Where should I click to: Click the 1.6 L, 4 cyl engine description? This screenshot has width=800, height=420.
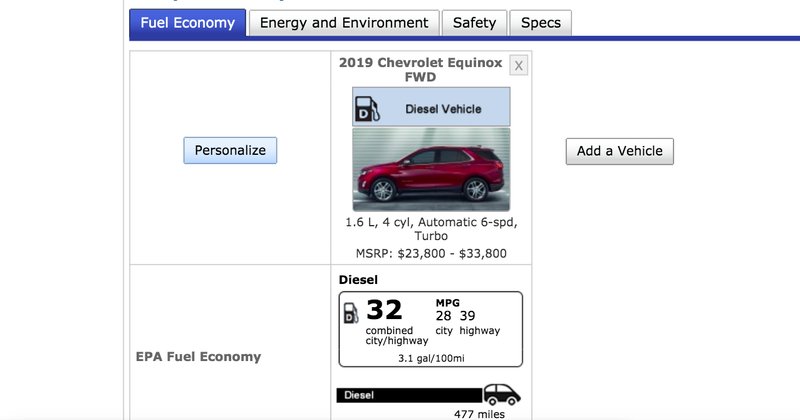(431, 229)
